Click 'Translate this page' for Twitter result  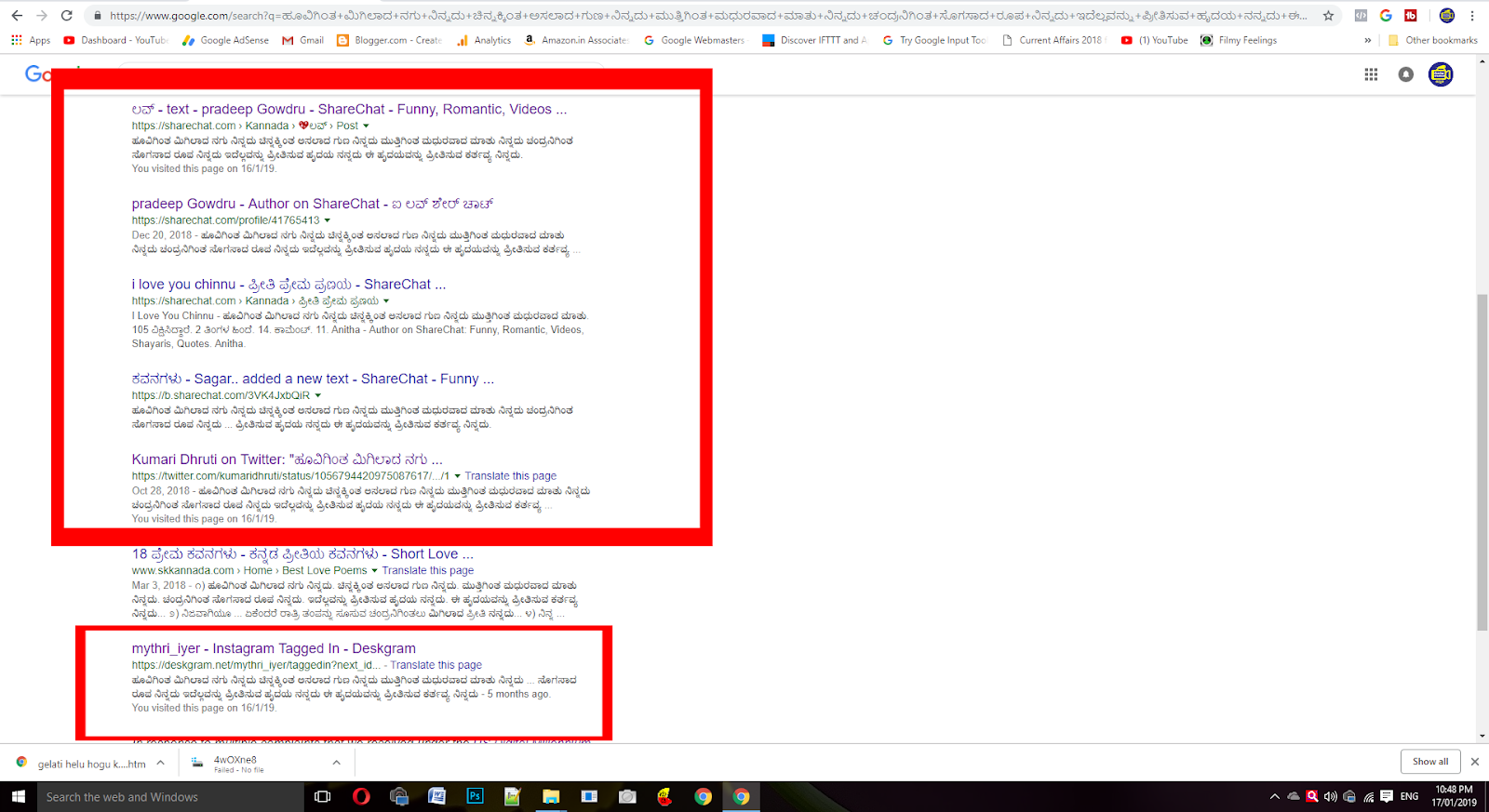click(x=511, y=476)
